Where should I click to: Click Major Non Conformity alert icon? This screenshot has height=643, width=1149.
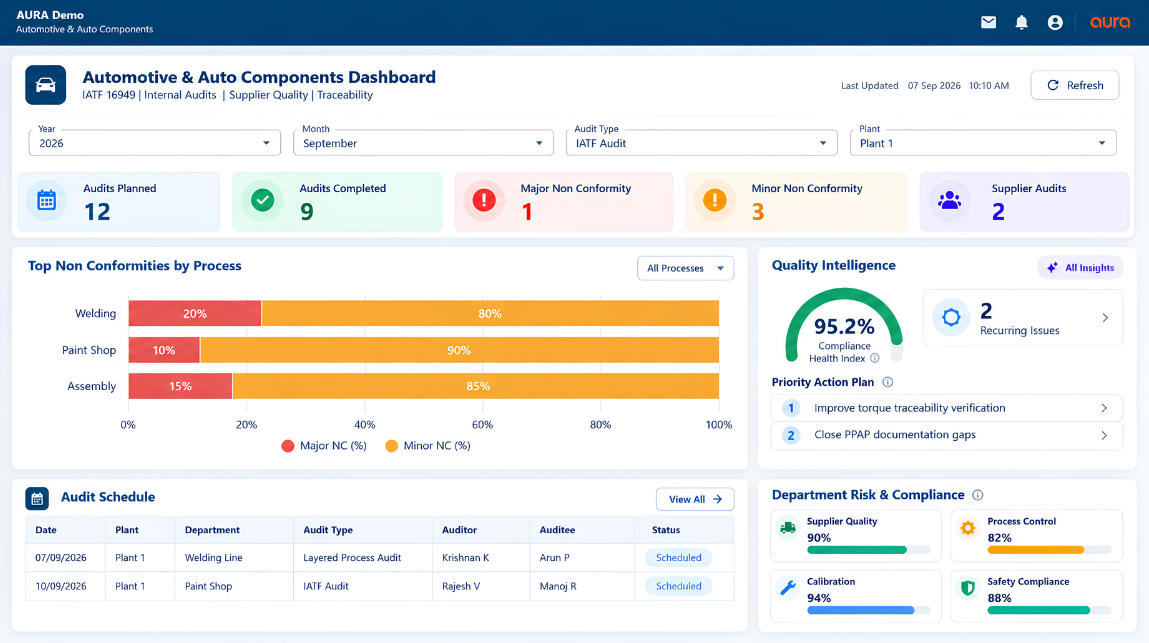click(484, 200)
